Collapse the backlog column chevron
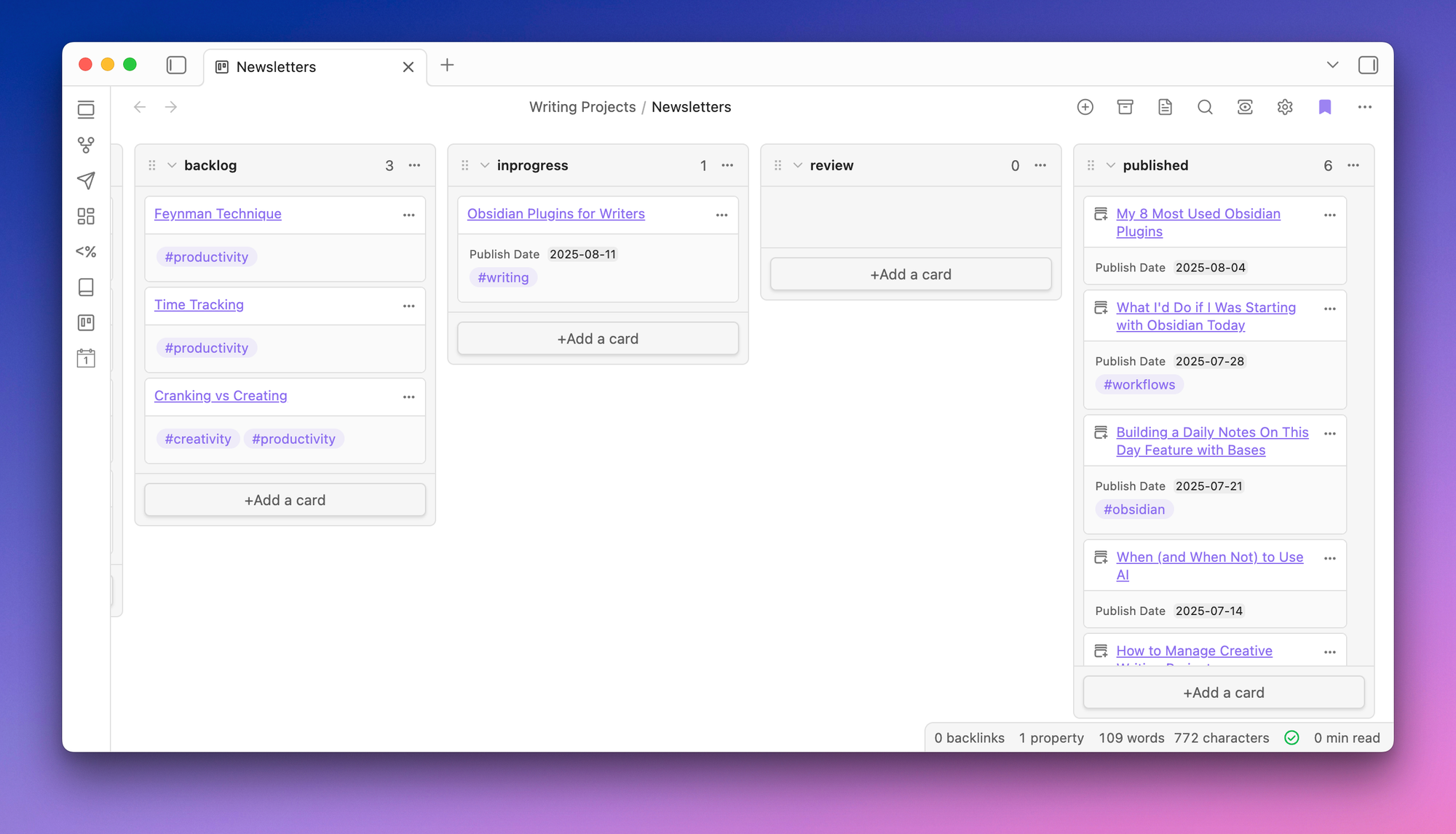 172,165
